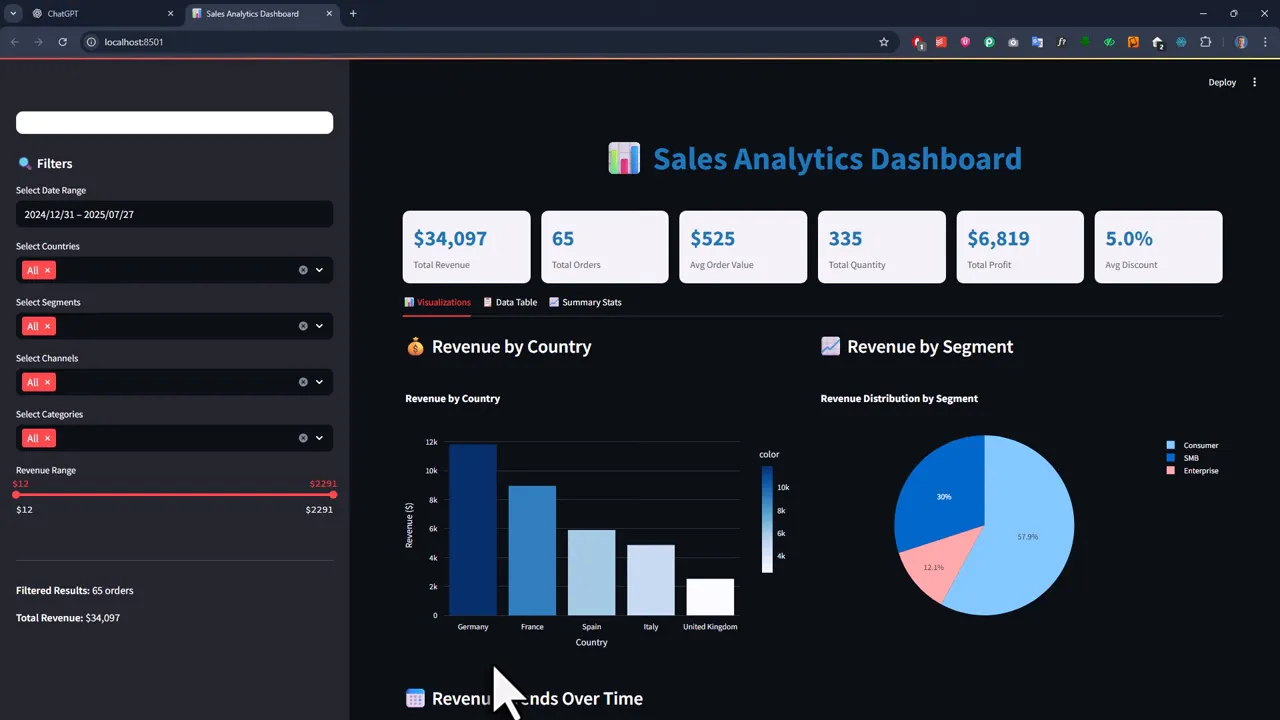Bookmark the page using the star icon
1280x720 pixels.
pyautogui.click(x=884, y=42)
